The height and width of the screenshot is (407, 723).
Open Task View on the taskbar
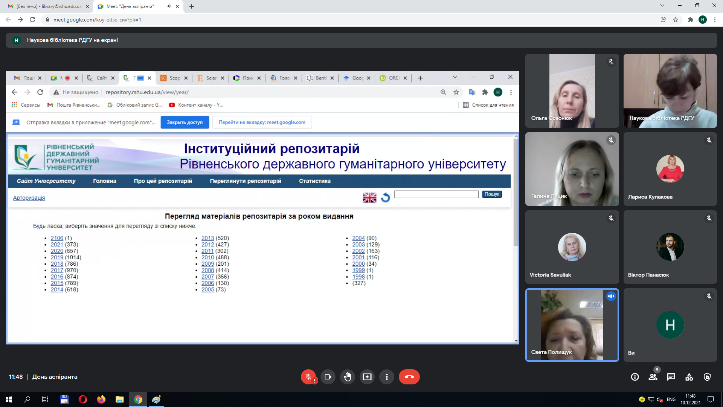coord(45,400)
